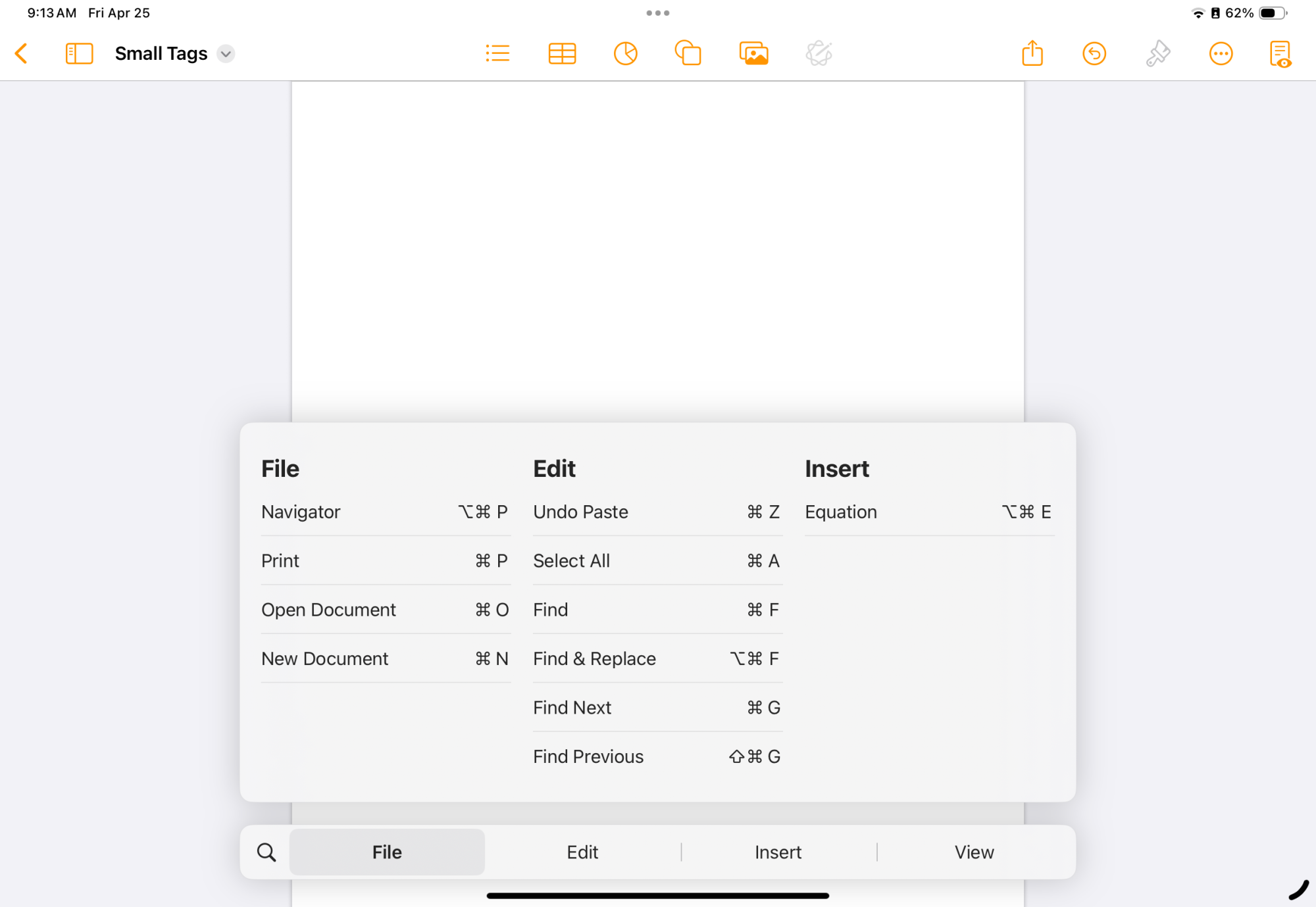Open the media photo insert icon

point(753,53)
